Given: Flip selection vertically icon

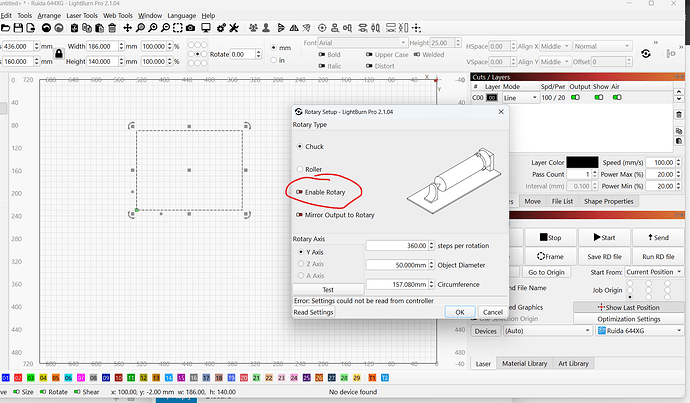Looking at the screenshot, I should 281,28.
